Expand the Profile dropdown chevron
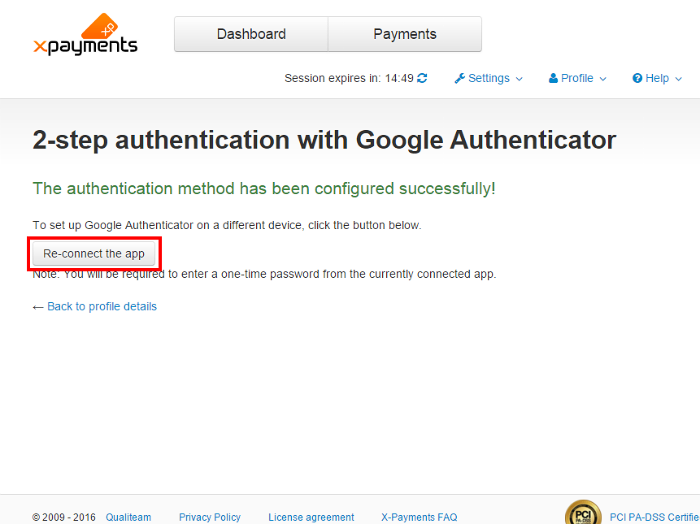Screen dimensions: 700x524 pos(603,79)
